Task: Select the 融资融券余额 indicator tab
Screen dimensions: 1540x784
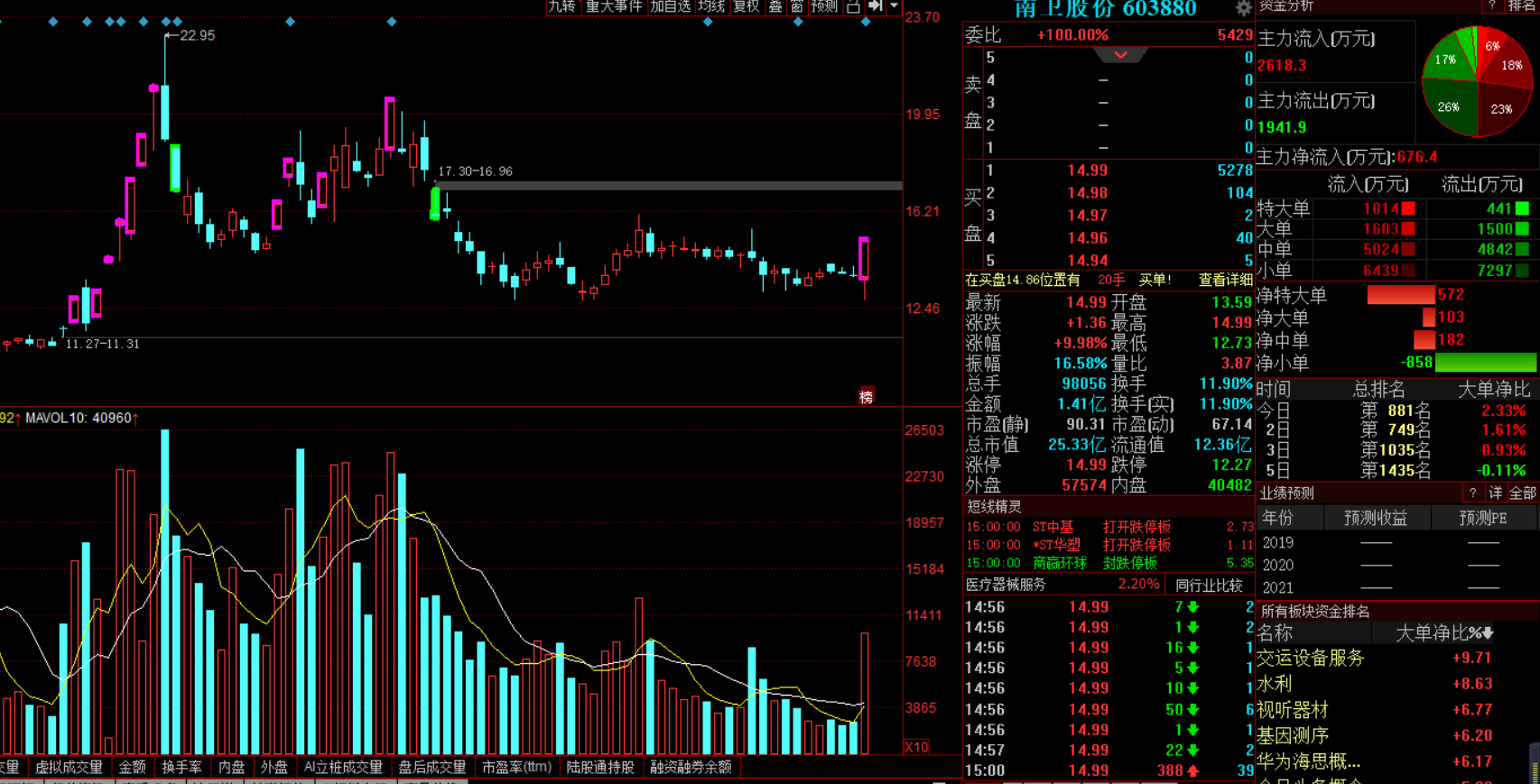Action: tap(691, 767)
